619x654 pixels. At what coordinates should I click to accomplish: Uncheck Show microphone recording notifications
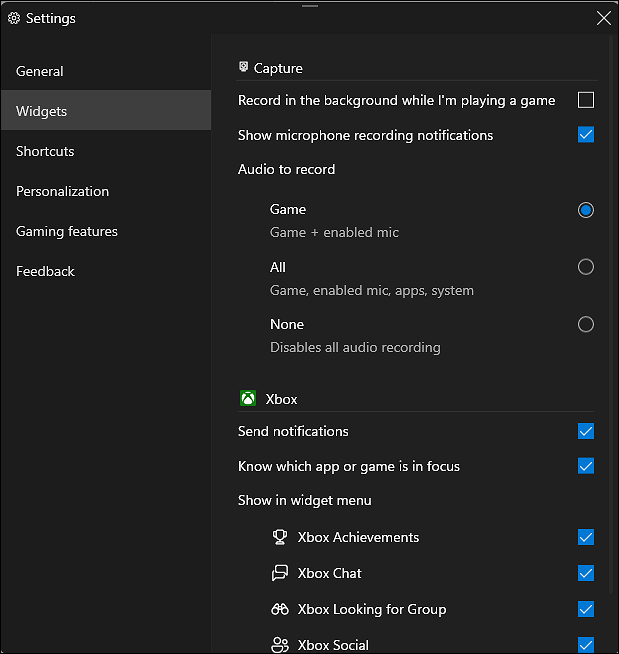point(586,134)
